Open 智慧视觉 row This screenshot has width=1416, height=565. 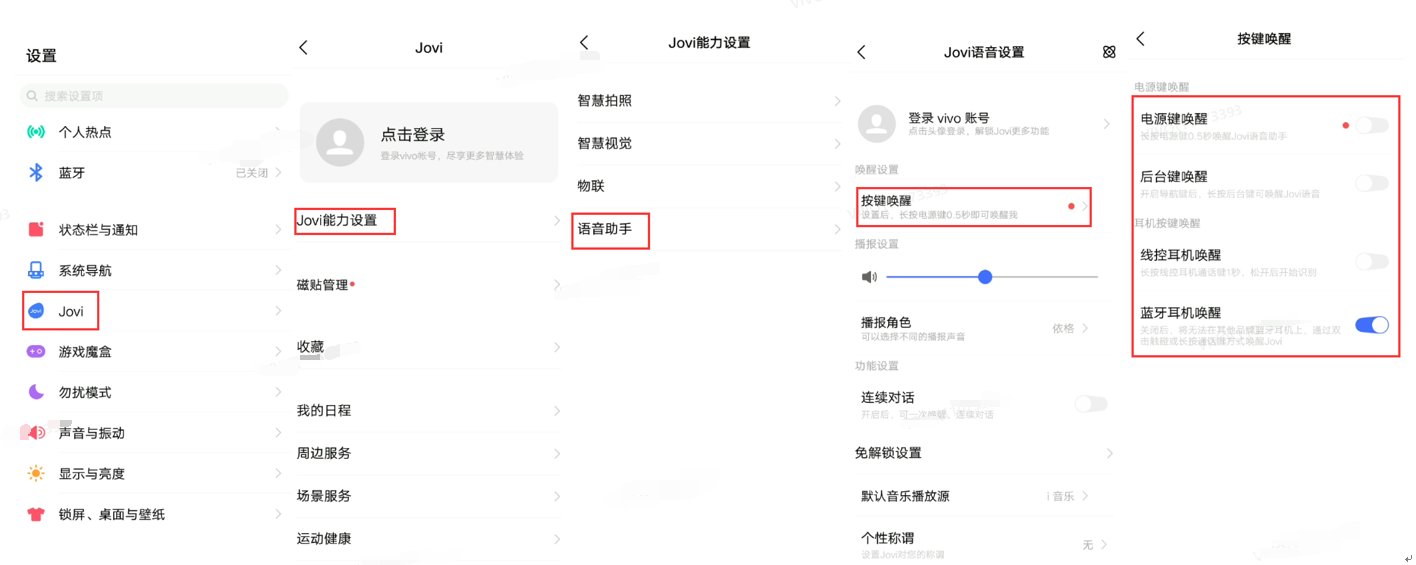pyautogui.click(x=710, y=143)
